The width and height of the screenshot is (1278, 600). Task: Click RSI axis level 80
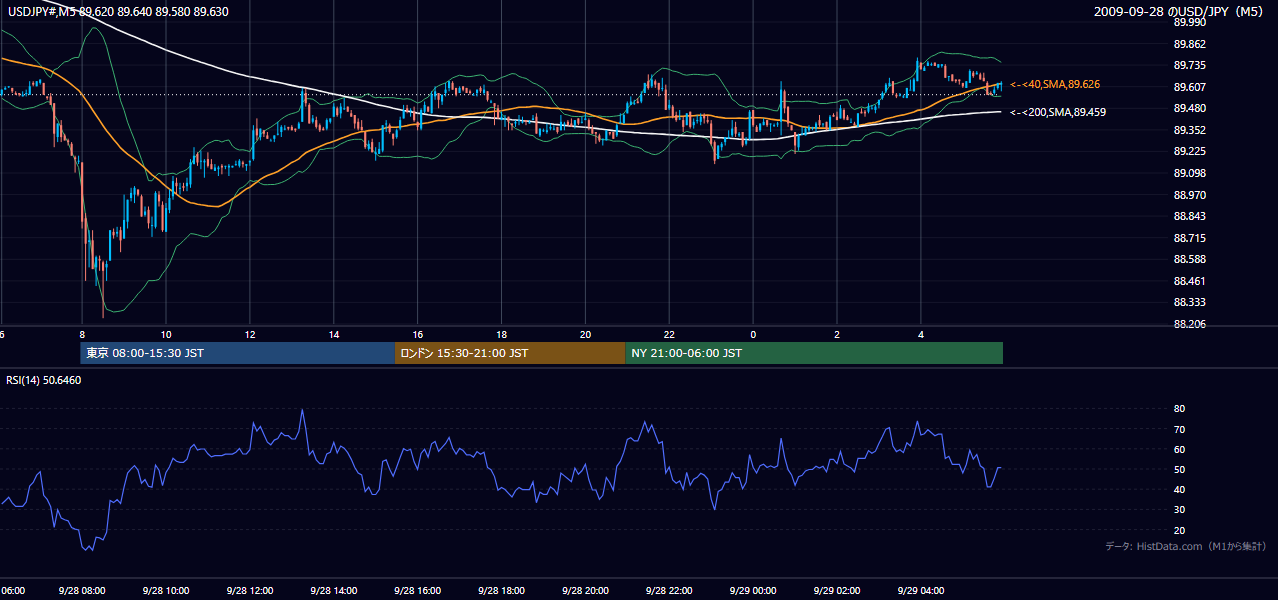pos(1179,409)
